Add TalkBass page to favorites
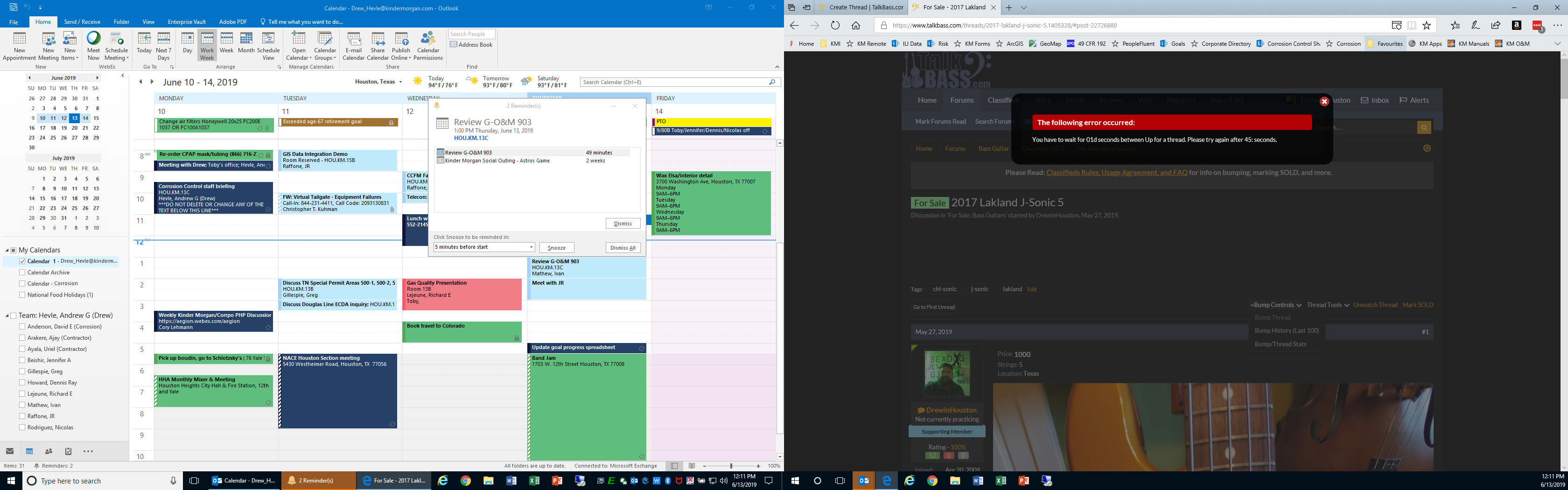Image resolution: width=1568 pixels, height=490 pixels. tap(1426, 26)
